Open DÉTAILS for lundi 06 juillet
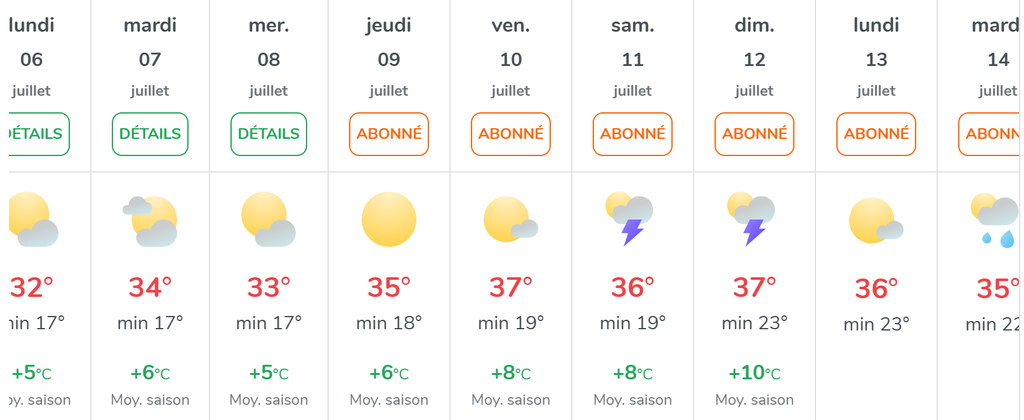 (39, 134)
